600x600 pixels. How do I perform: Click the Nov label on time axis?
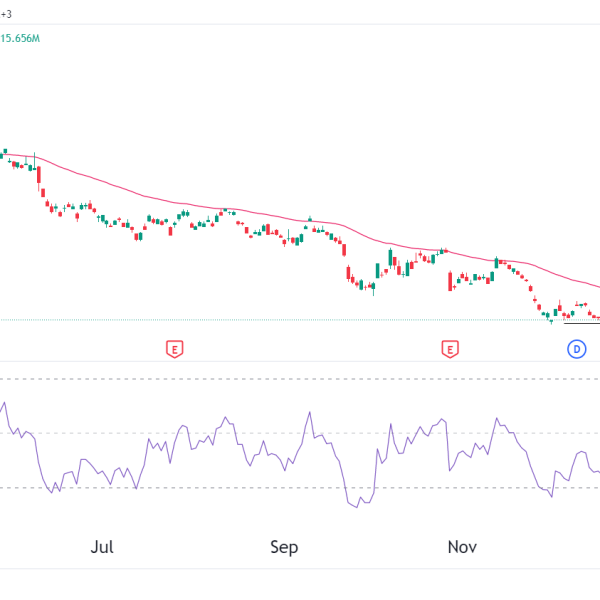[x=462, y=547]
